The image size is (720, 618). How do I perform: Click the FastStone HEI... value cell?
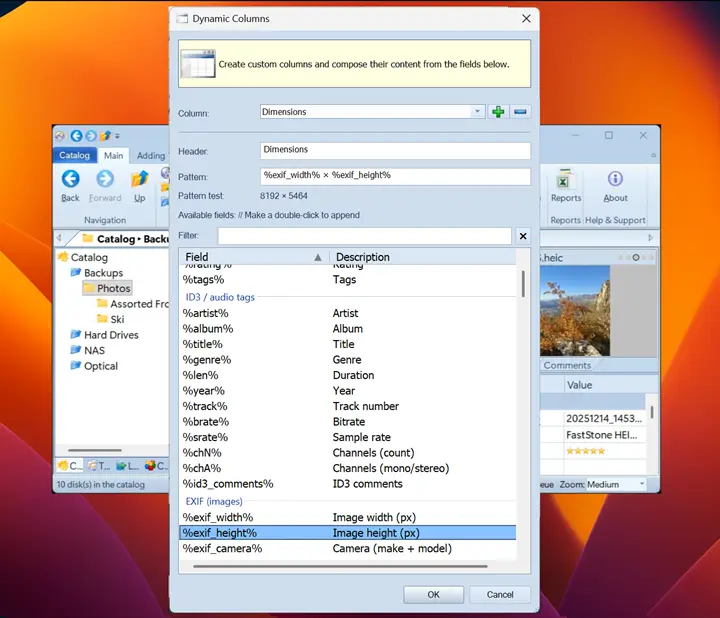point(605,435)
